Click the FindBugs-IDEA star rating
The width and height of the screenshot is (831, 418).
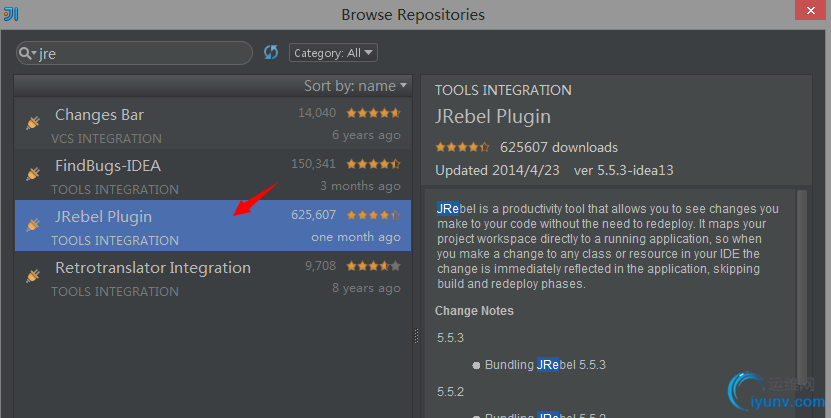point(373,164)
